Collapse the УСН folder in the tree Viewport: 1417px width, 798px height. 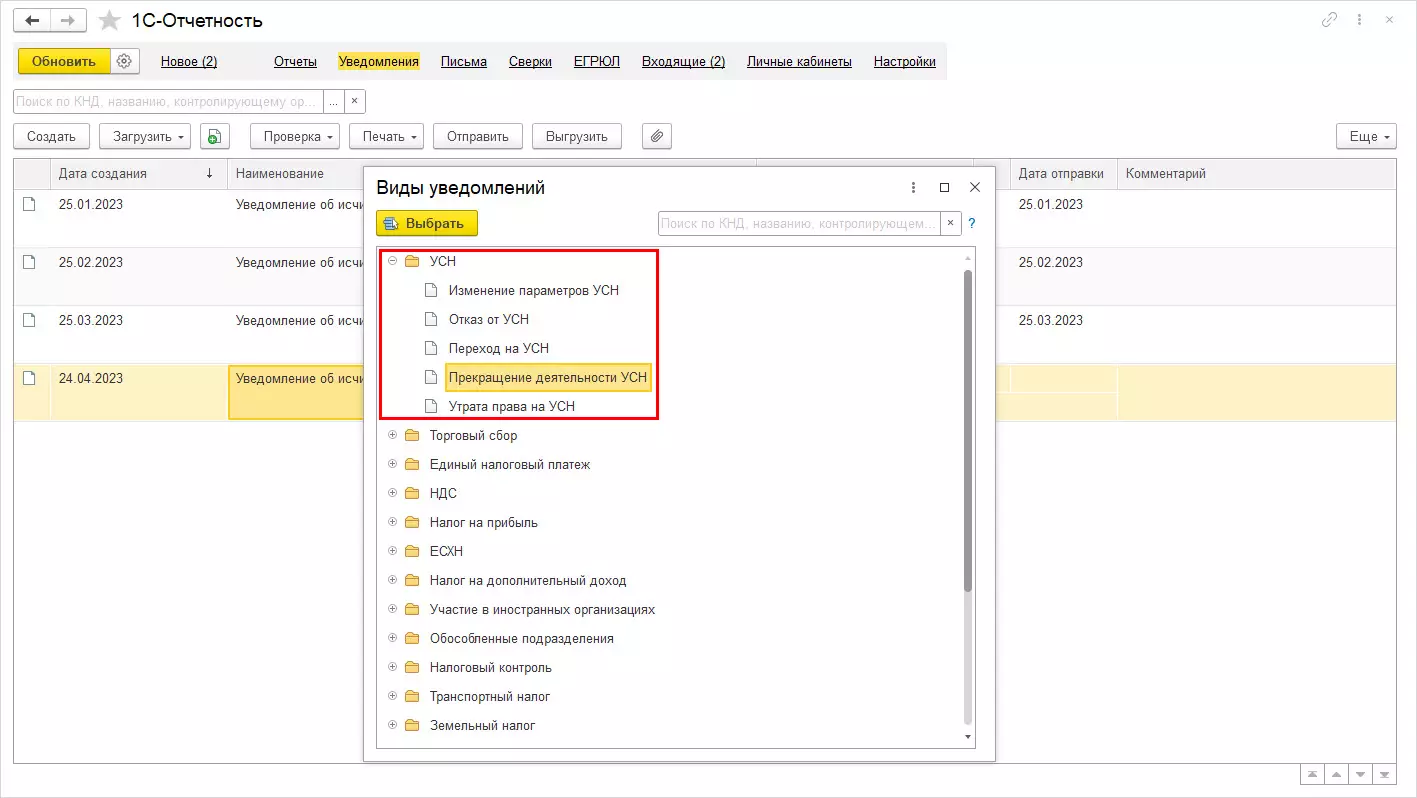[392, 261]
